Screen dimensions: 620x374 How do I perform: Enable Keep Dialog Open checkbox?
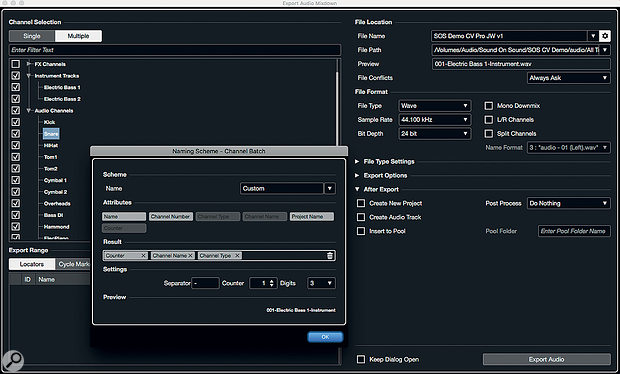coord(361,359)
